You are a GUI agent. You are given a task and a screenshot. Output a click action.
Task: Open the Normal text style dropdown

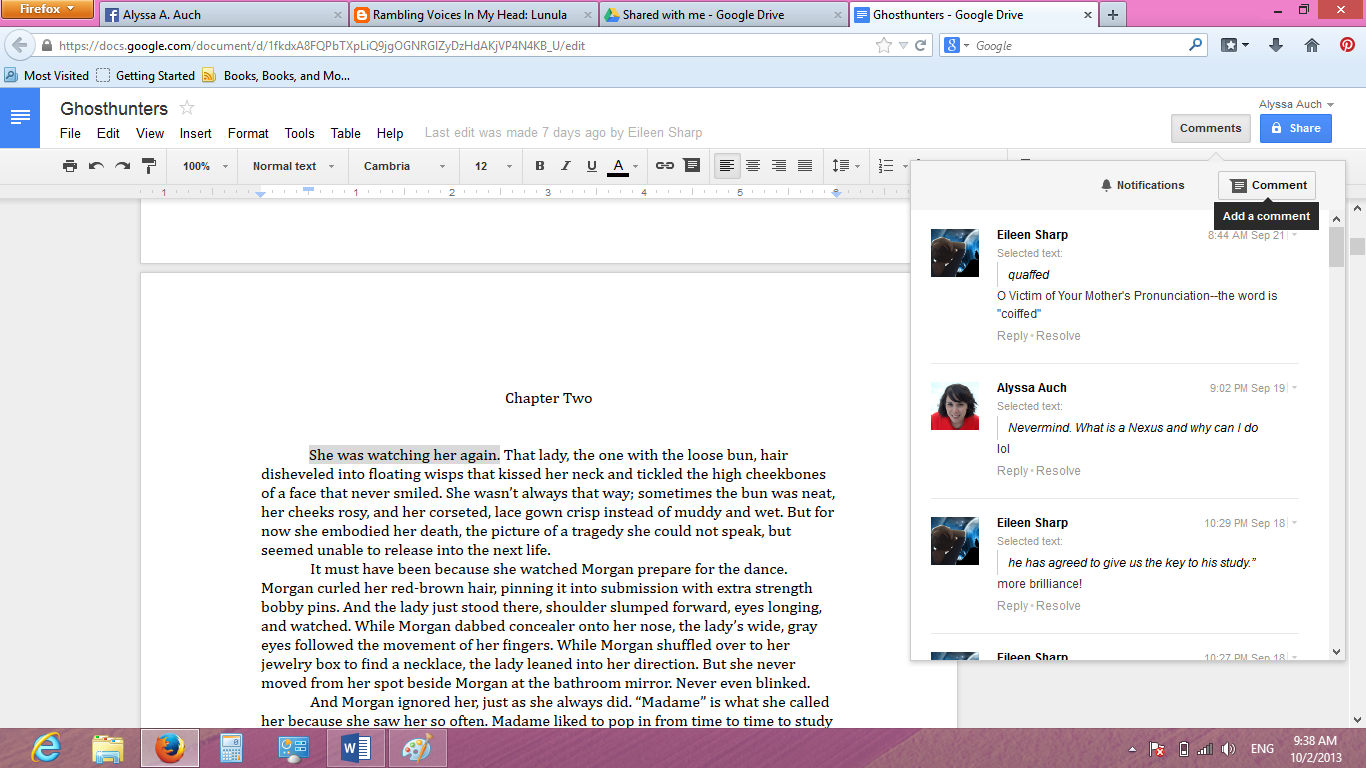pos(293,166)
